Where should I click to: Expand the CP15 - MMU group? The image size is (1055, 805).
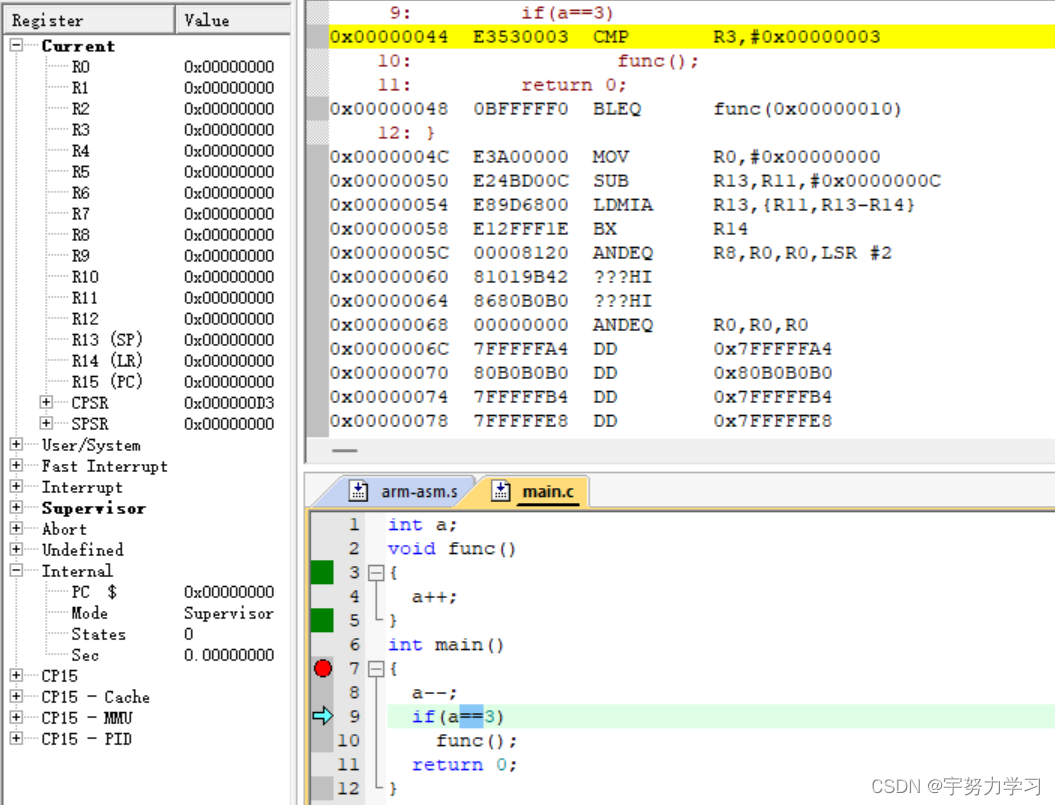click(x=16, y=718)
